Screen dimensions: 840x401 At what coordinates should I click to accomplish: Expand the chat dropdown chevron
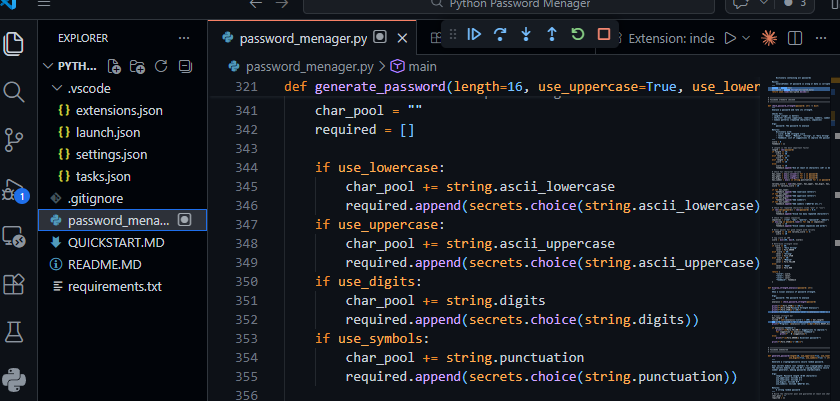click(764, 4)
